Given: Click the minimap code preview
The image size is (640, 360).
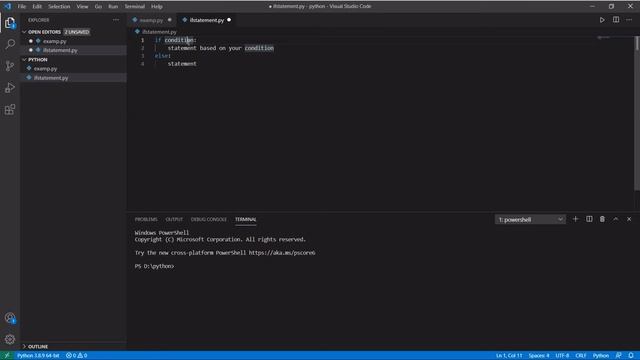Looking at the screenshot, I should pyautogui.click(x=604, y=38).
